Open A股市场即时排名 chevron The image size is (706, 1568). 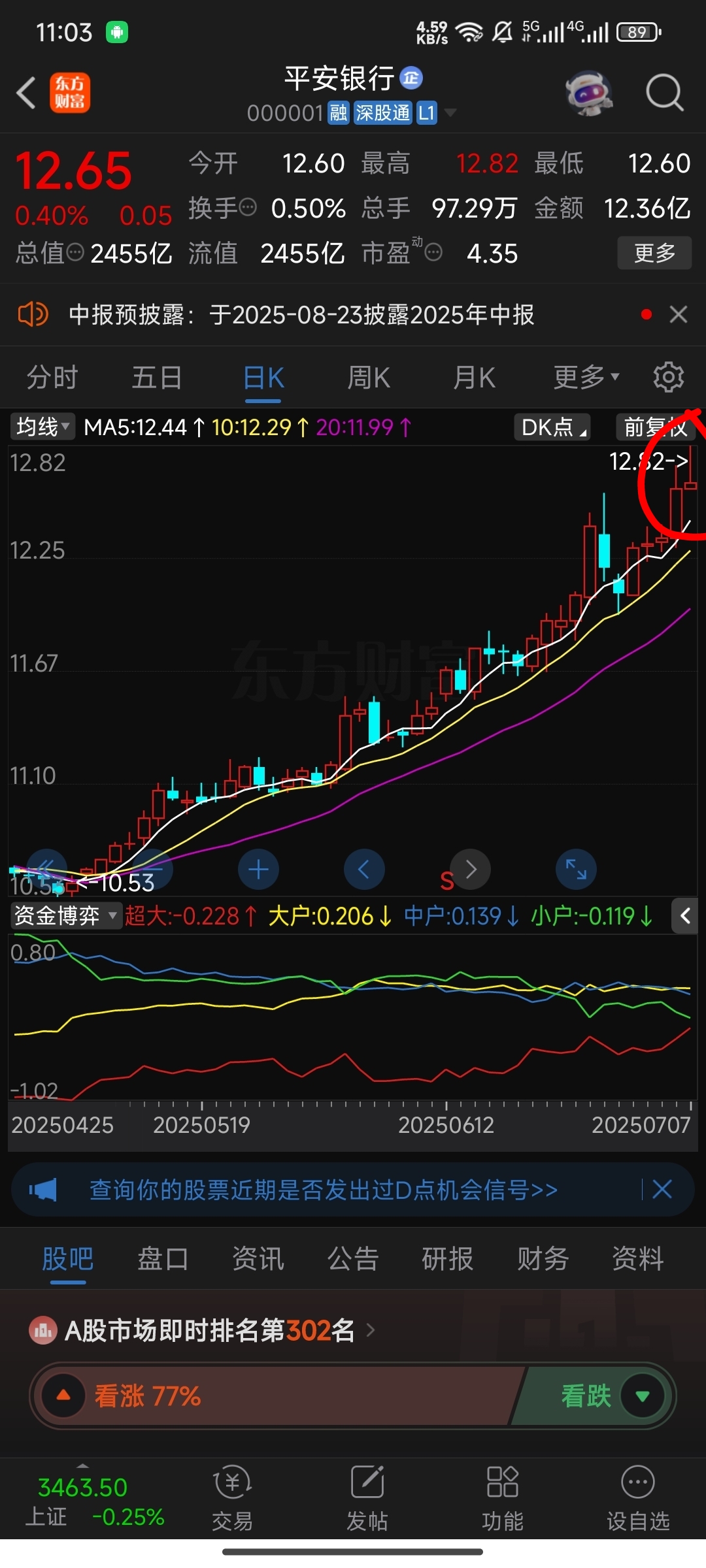(x=371, y=1330)
